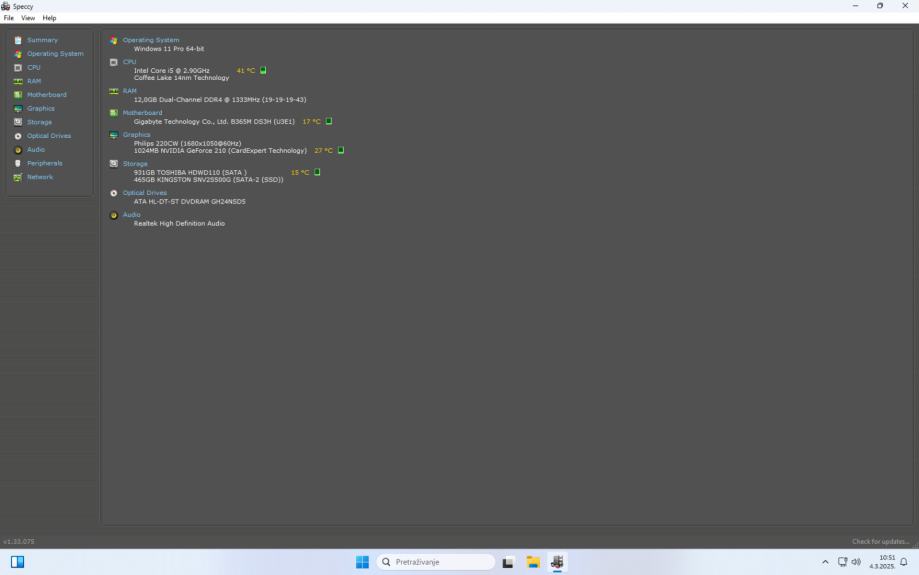Click the Audio heading link in summary
Viewport: 919px width, 575px height.
pyautogui.click(x=131, y=215)
